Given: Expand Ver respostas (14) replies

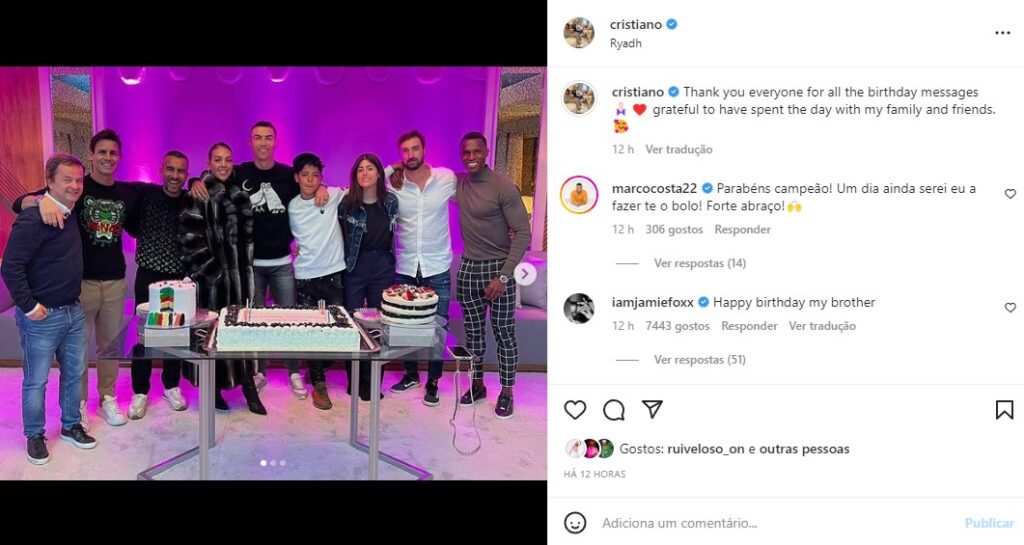Looking at the screenshot, I should [700, 263].
